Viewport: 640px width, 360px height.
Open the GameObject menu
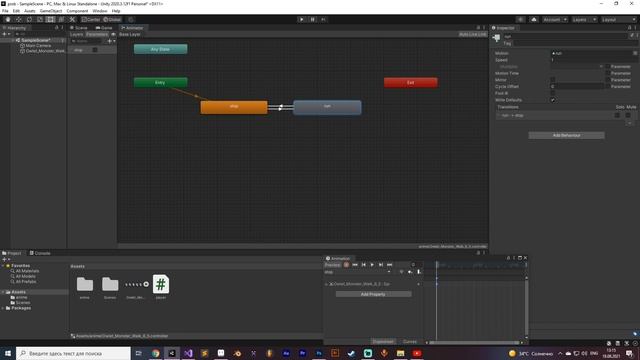[x=51, y=11]
